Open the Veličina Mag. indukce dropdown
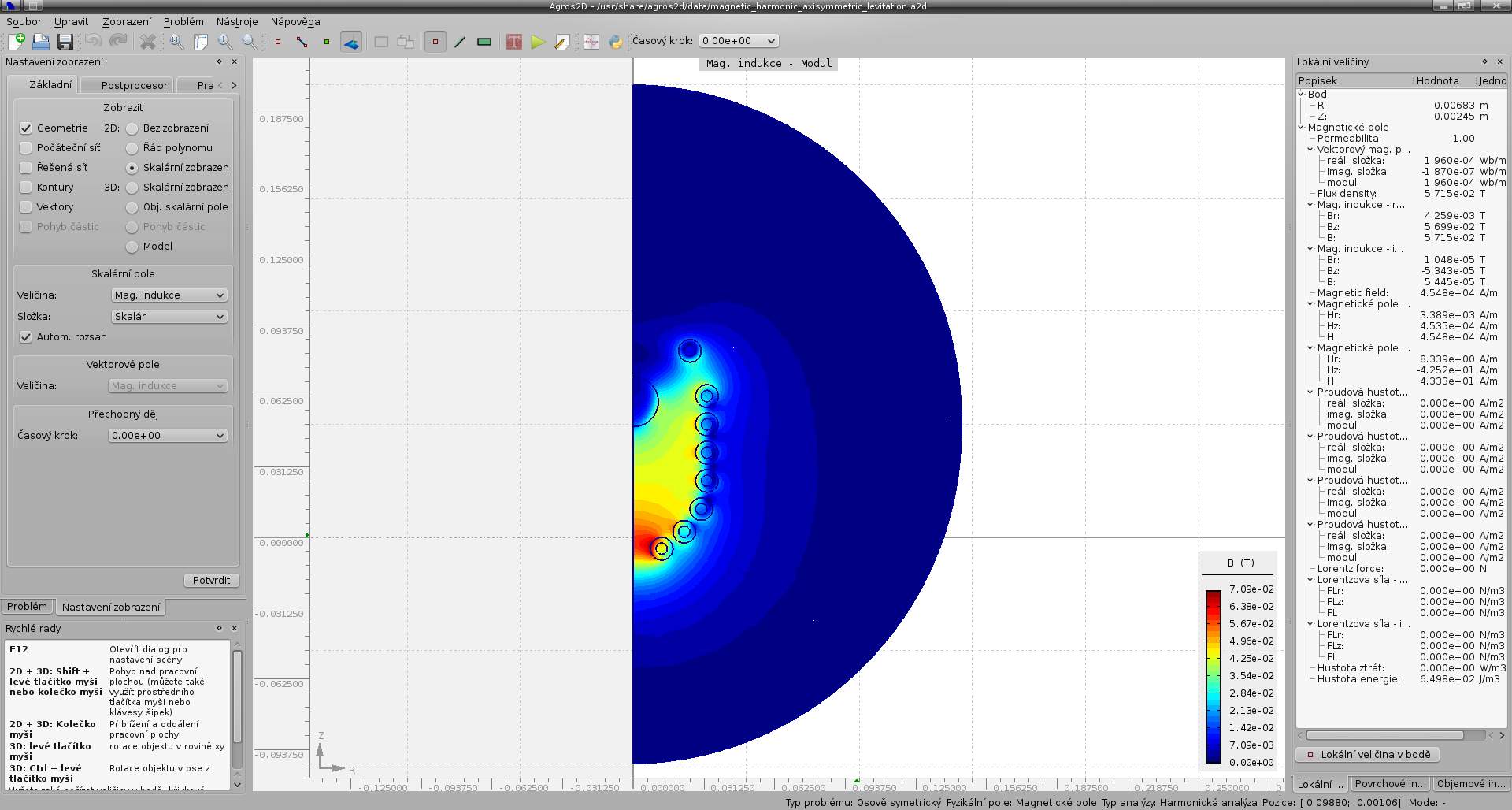The image size is (1512, 810). pyautogui.click(x=169, y=295)
